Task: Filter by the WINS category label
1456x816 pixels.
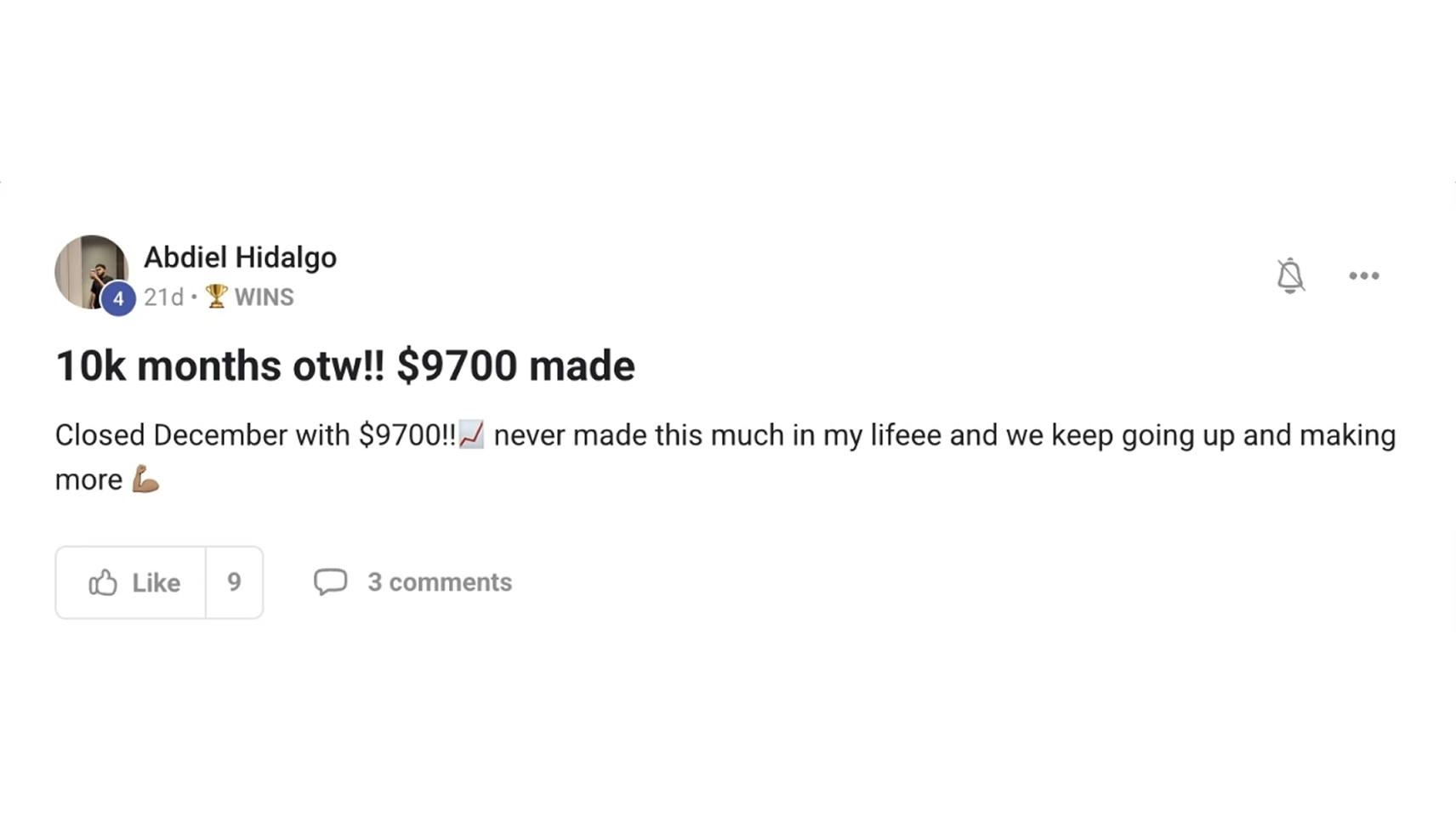Action: click(x=264, y=297)
